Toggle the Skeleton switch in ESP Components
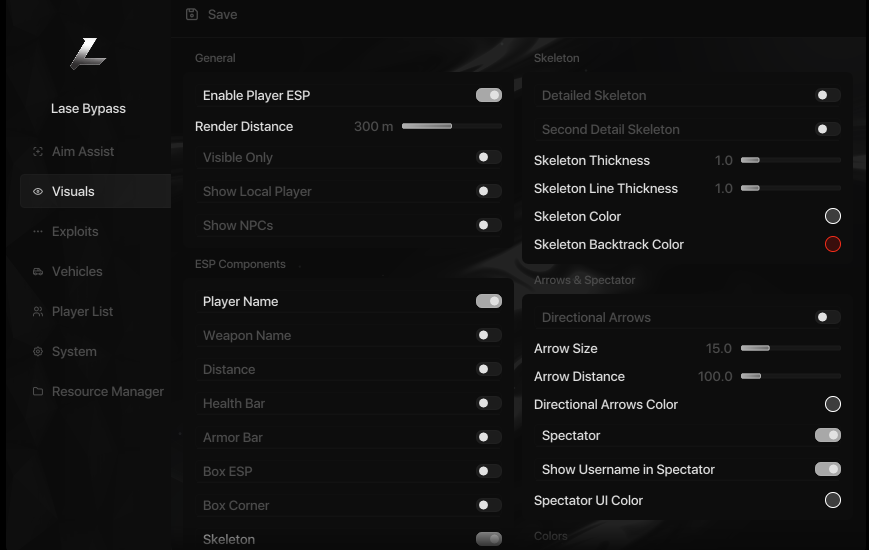The height and width of the screenshot is (550, 869). pyautogui.click(x=489, y=539)
